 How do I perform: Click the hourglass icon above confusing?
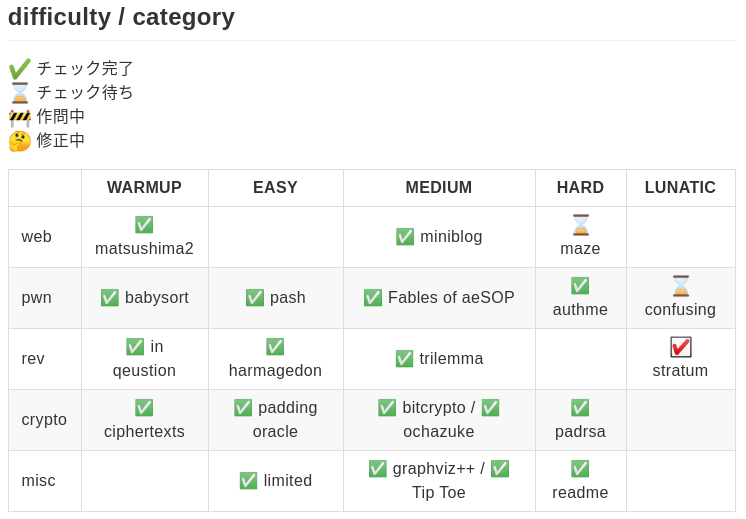pos(680,286)
